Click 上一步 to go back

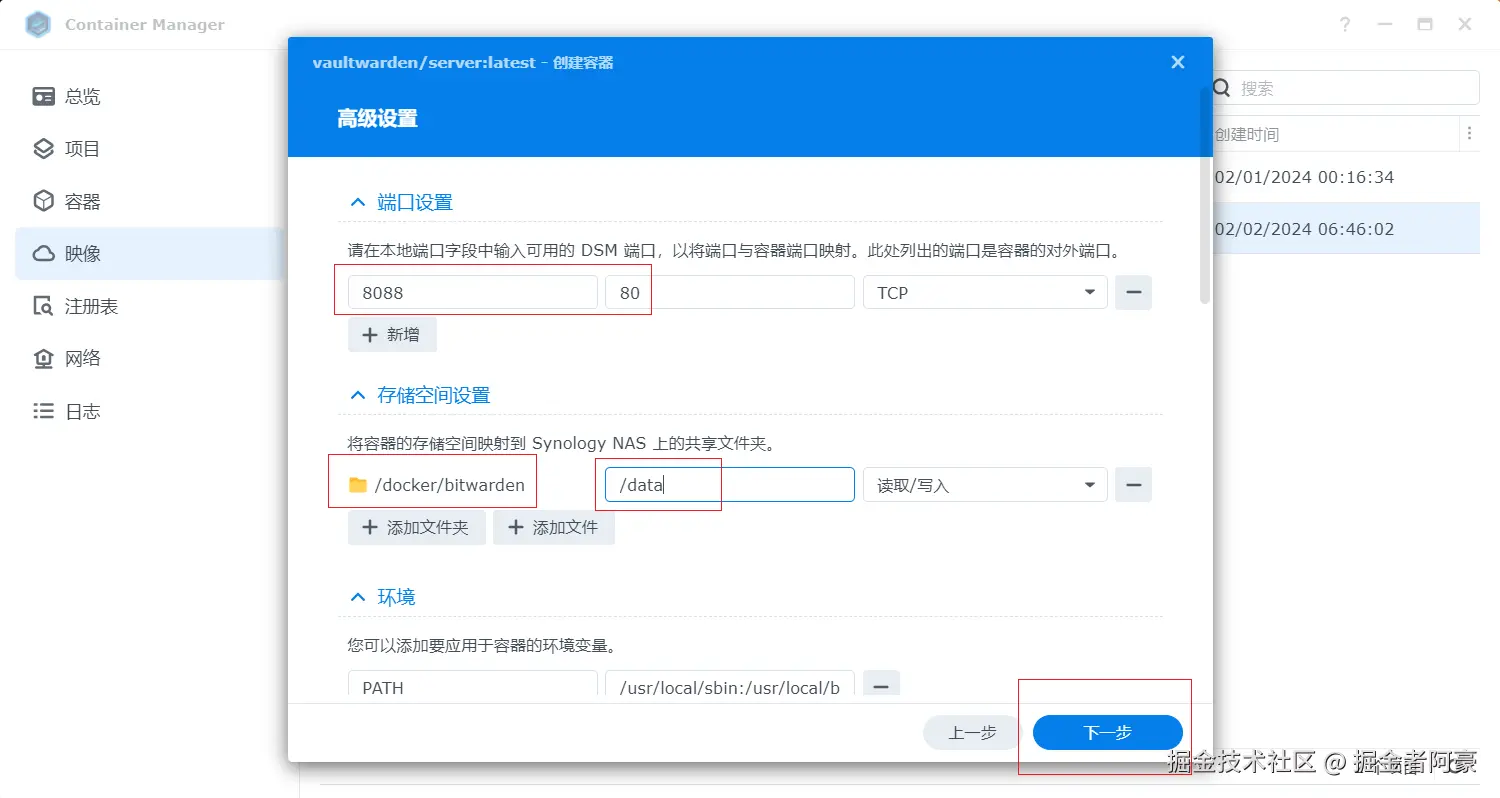(972, 733)
